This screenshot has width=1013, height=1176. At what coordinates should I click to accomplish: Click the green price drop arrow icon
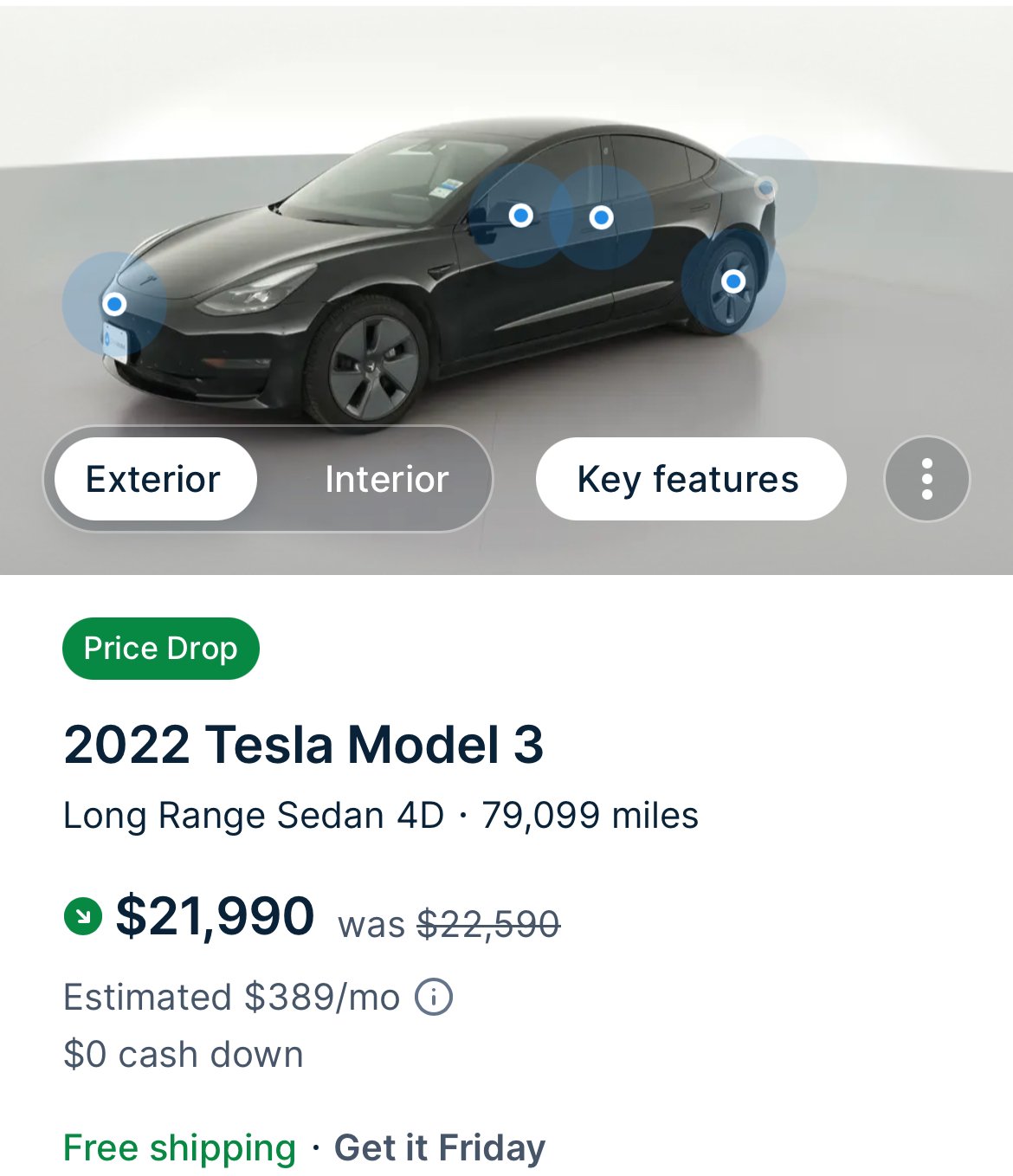83,916
